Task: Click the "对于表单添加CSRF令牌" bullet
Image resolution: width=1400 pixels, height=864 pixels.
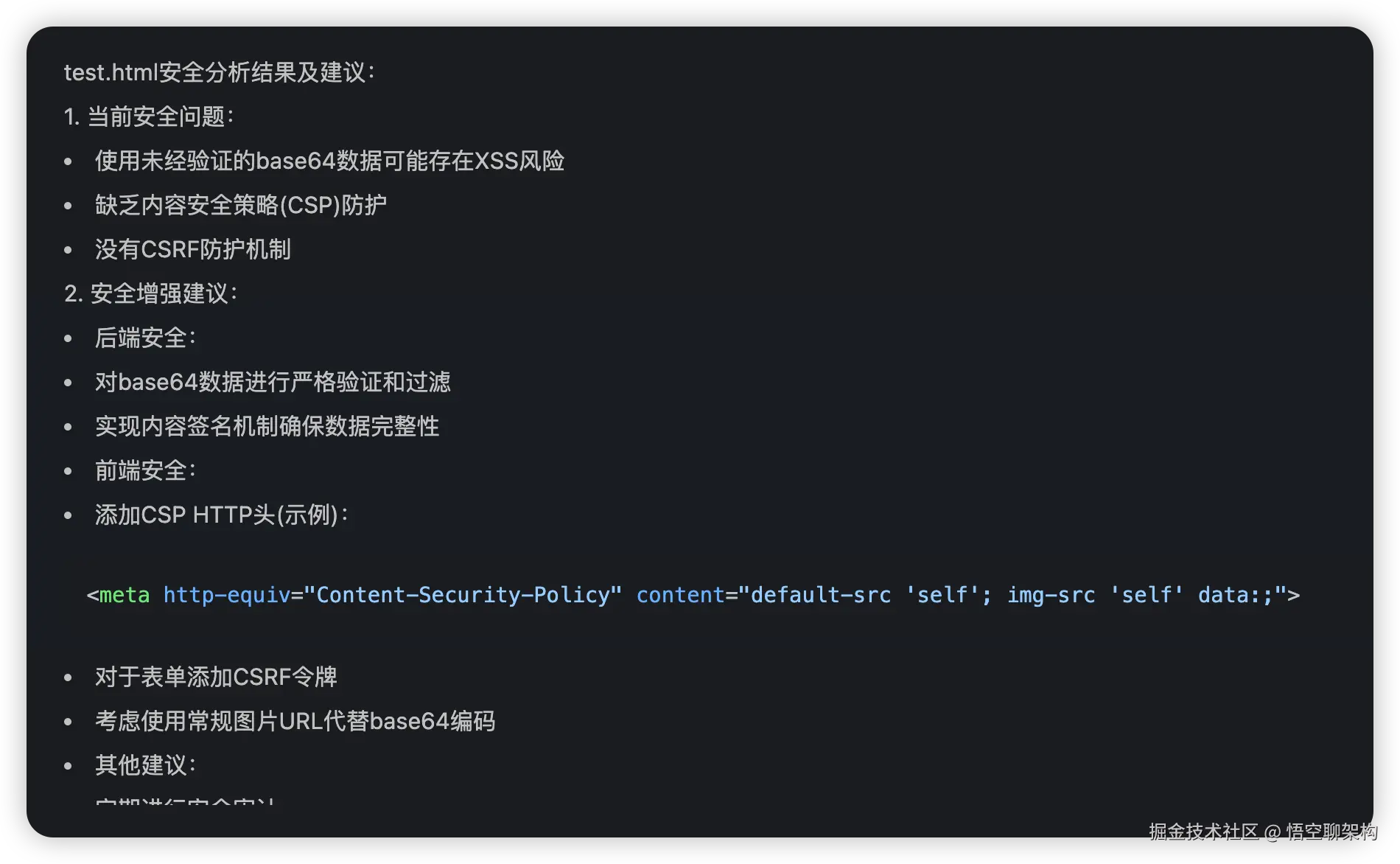Action: tap(216, 677)
